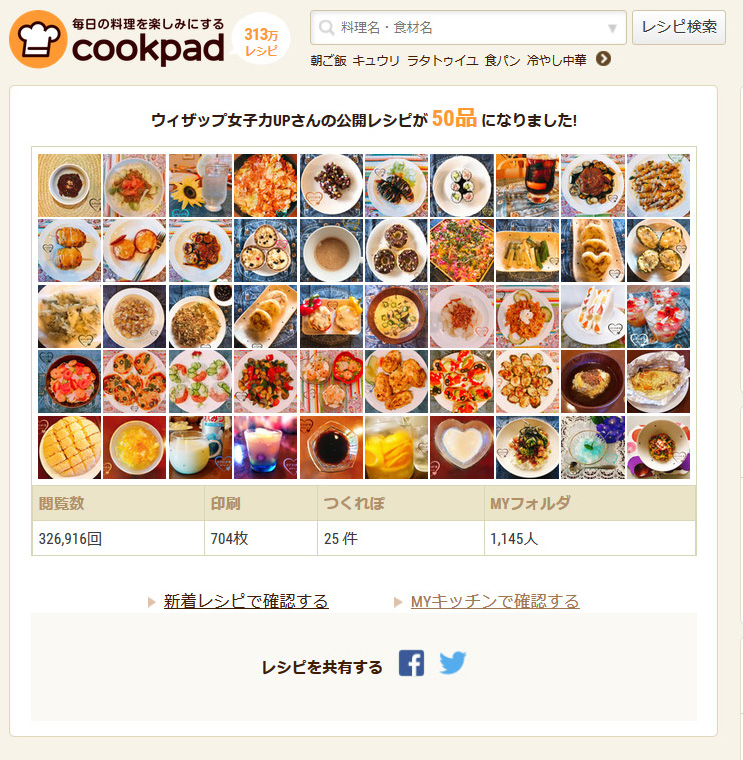
Task: Select the 冷やし中華 keyword link
Action: (556, 61)
